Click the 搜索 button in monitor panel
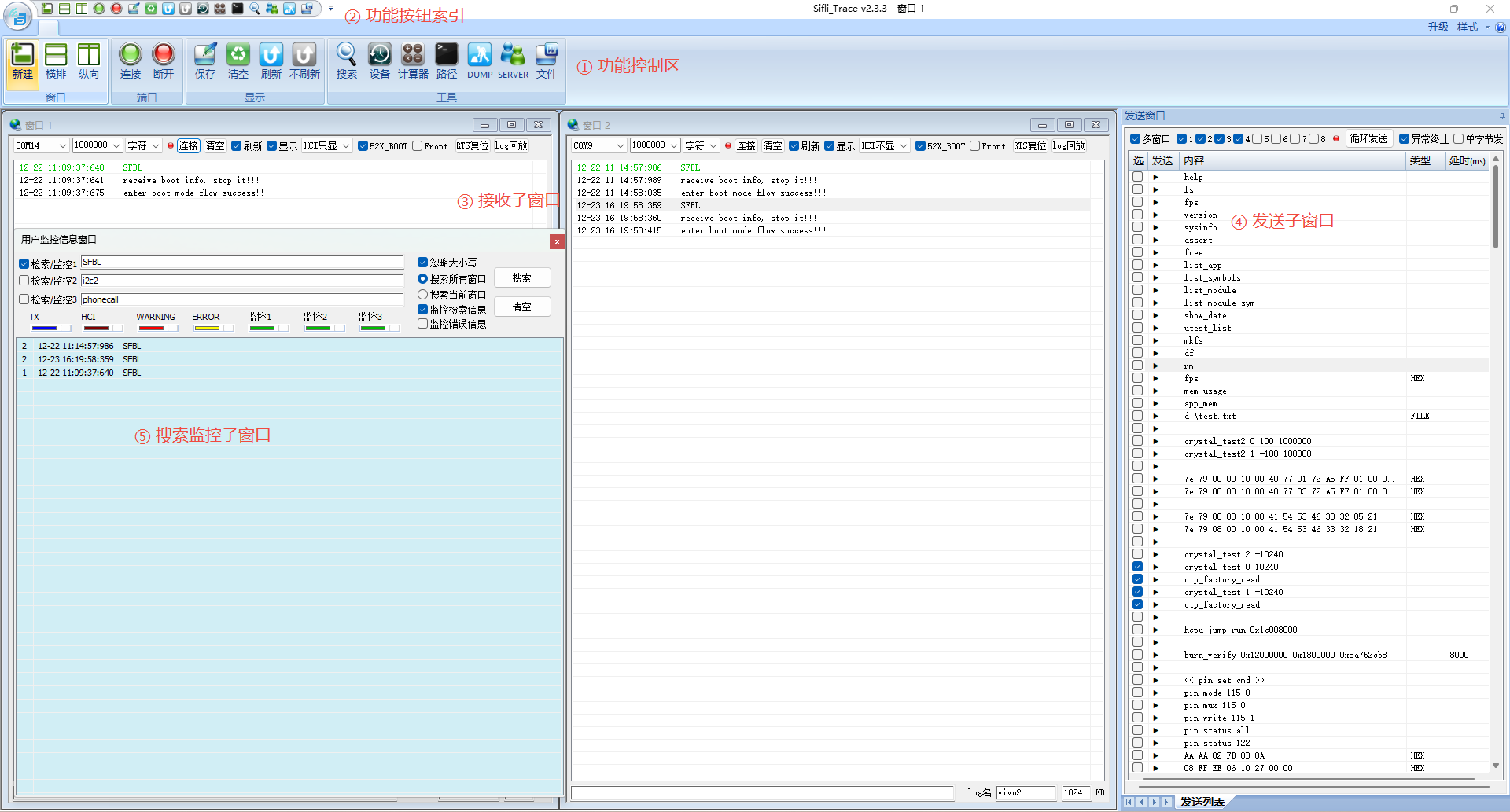This screenshot has width=1510, height=812. 521,278
